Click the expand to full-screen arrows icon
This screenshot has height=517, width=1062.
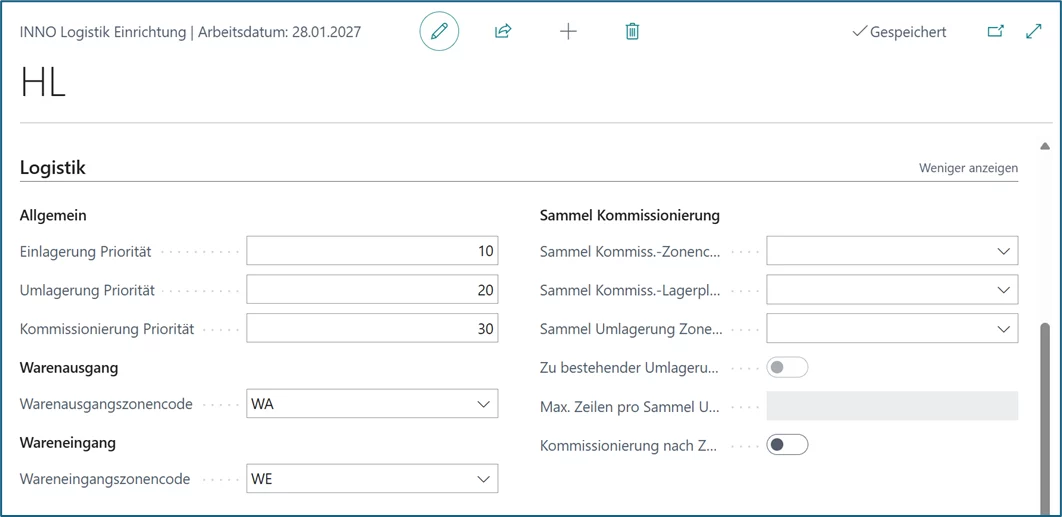click(x=1034, y=32)
